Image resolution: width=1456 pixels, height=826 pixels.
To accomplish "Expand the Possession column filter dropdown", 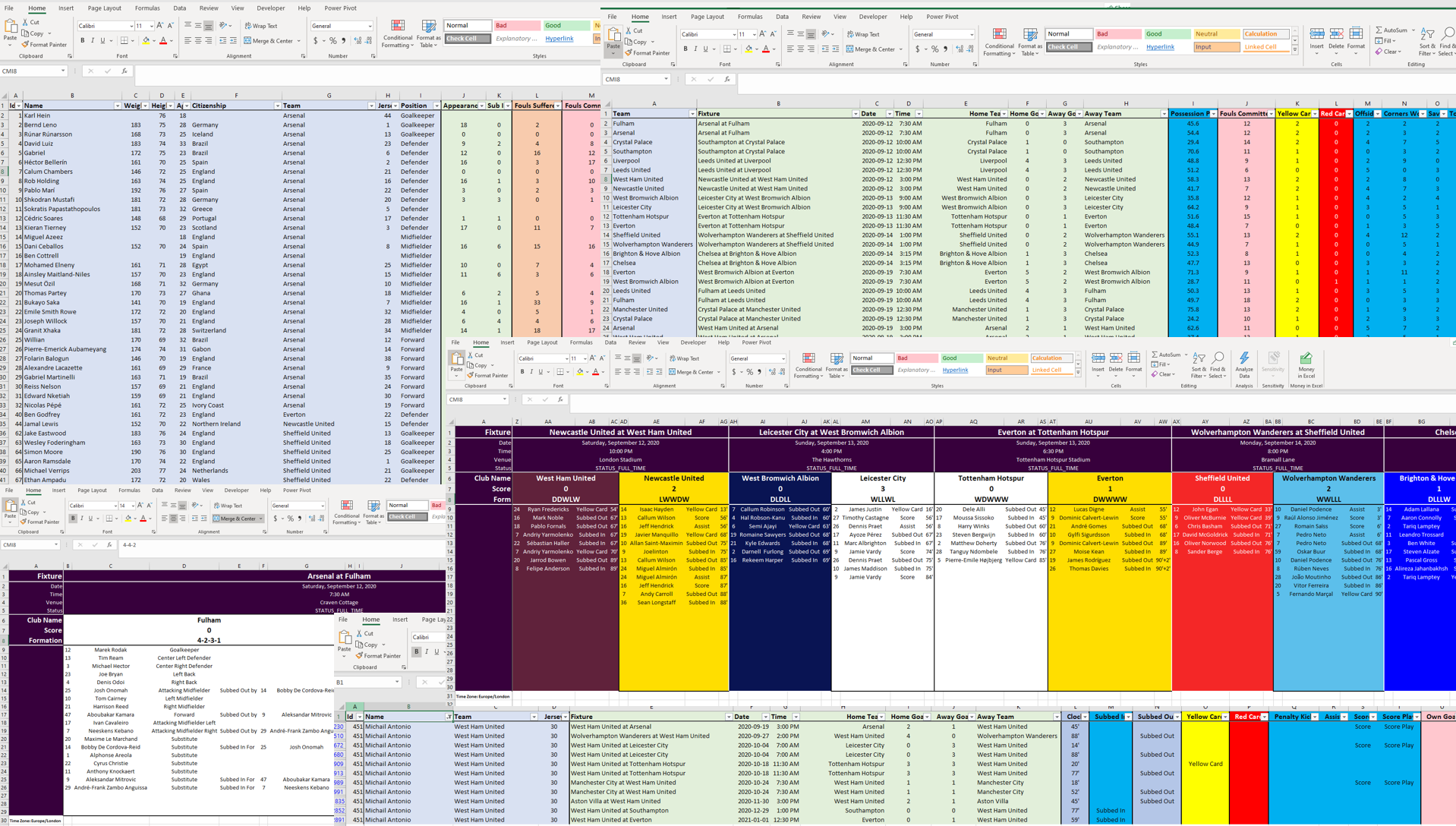I will [1212, 114].
